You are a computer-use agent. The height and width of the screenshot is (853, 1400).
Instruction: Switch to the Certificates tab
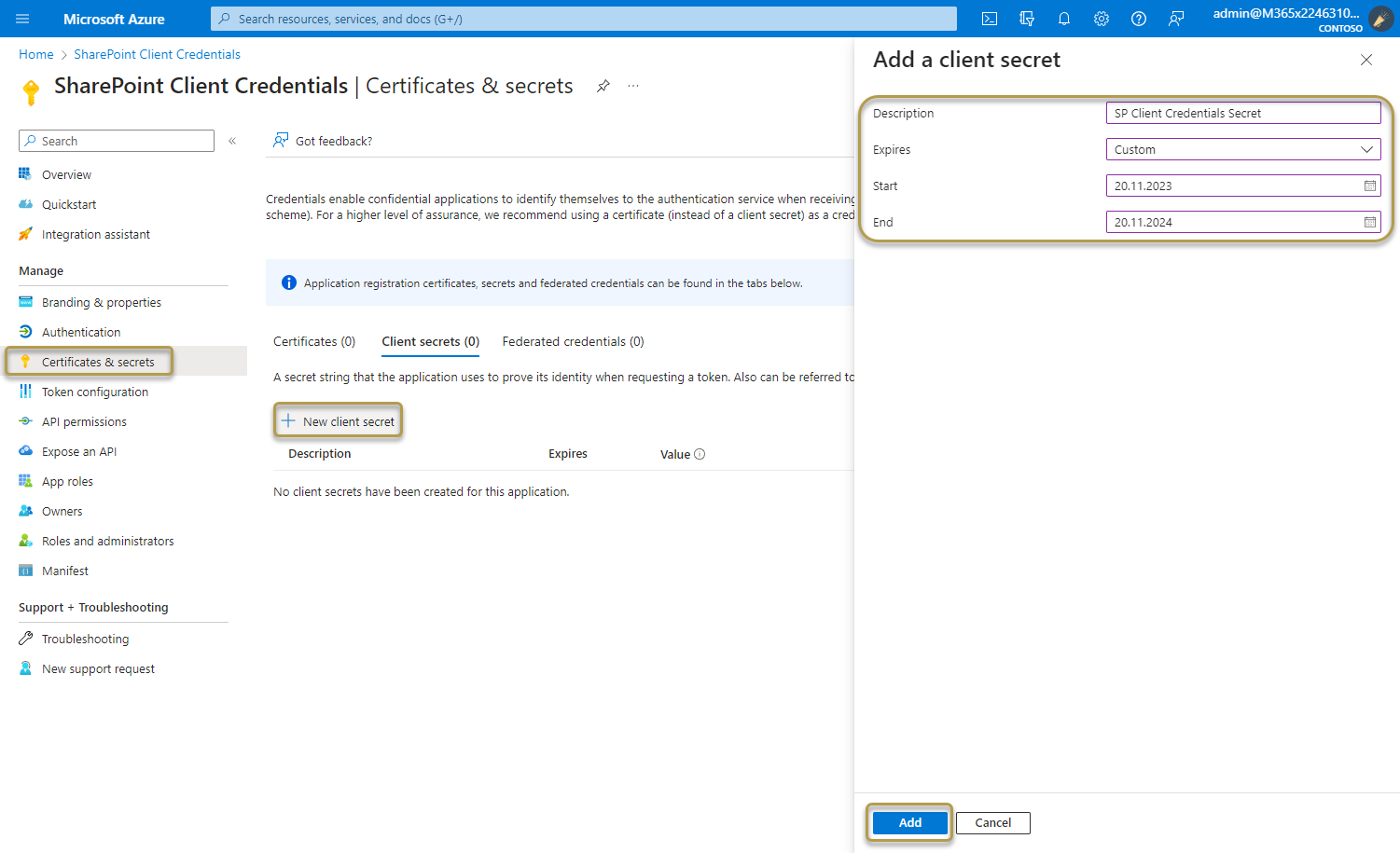[x=313, y=341]
